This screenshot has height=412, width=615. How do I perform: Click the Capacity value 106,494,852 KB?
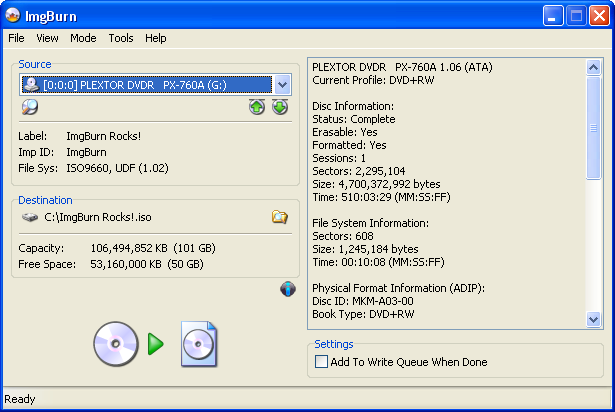point(129,248)
